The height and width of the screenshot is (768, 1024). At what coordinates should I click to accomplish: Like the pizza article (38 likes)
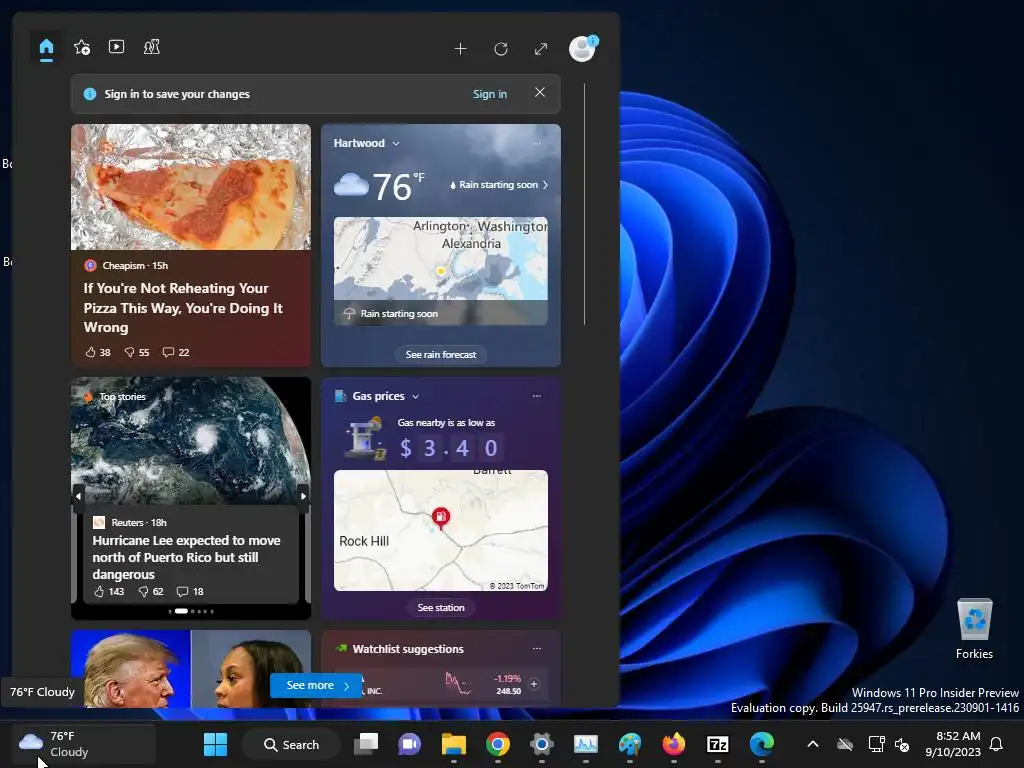click(97, 353)
